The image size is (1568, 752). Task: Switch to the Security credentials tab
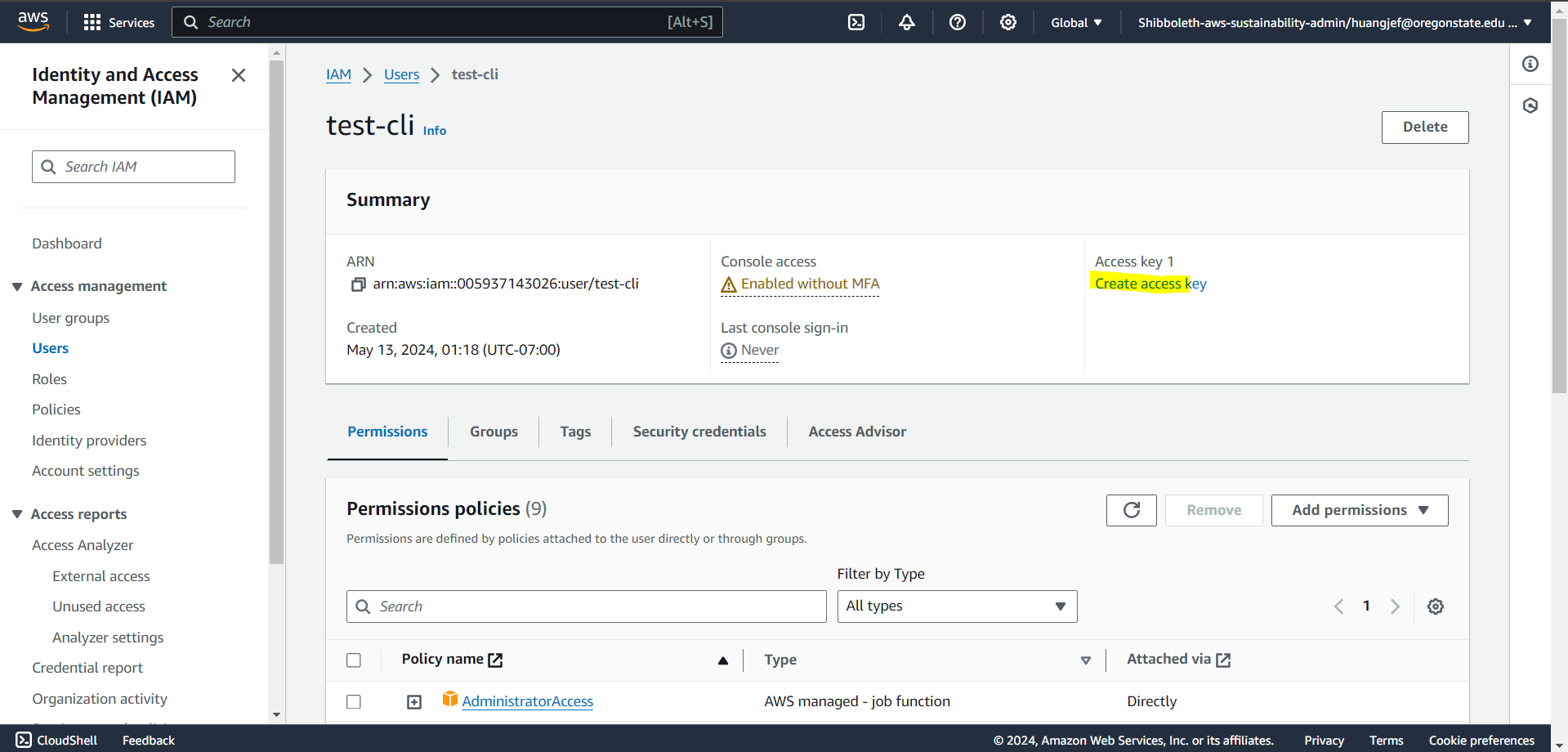(x=699, y=432)
